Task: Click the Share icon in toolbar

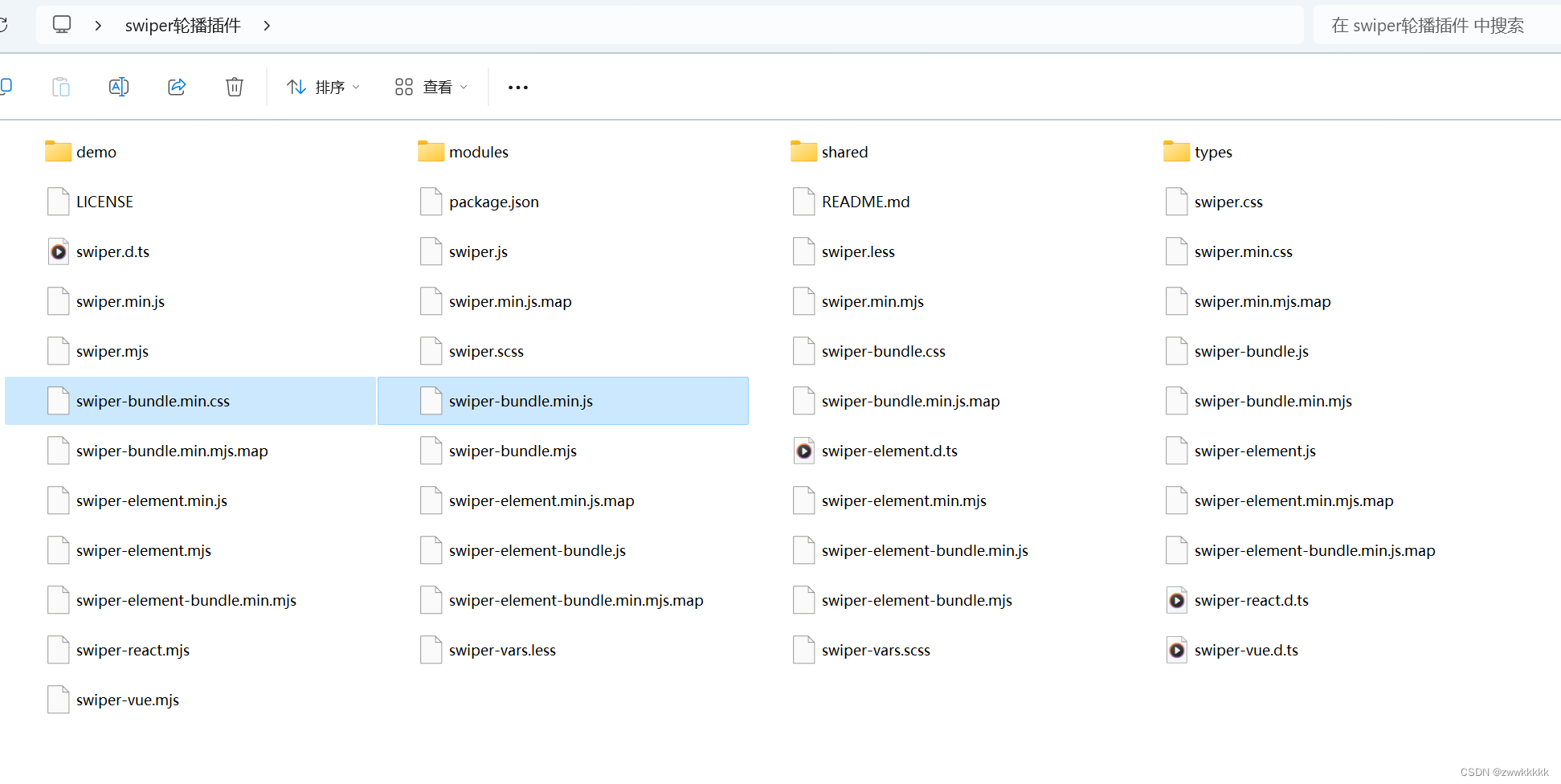Action: (x=177, y=87)
